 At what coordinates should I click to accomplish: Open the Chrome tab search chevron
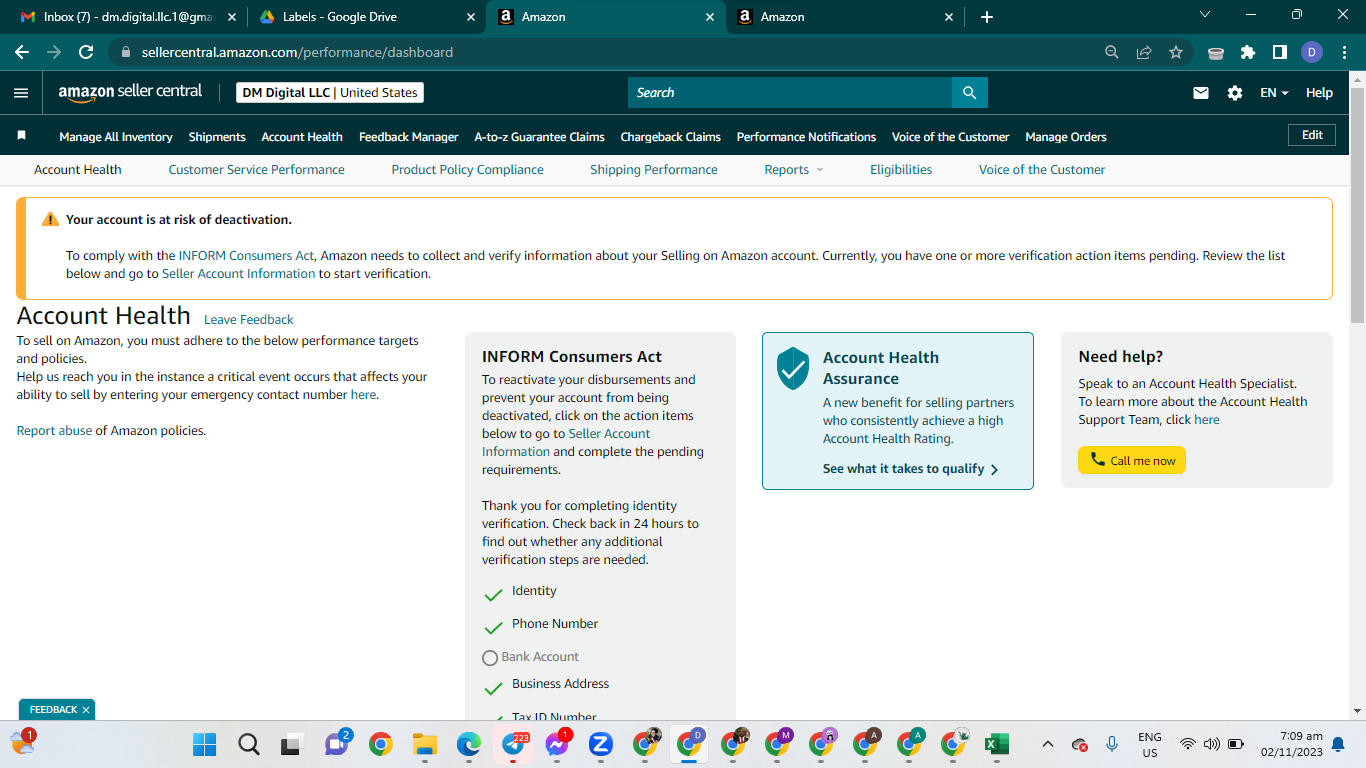(x=1205, y=15)
